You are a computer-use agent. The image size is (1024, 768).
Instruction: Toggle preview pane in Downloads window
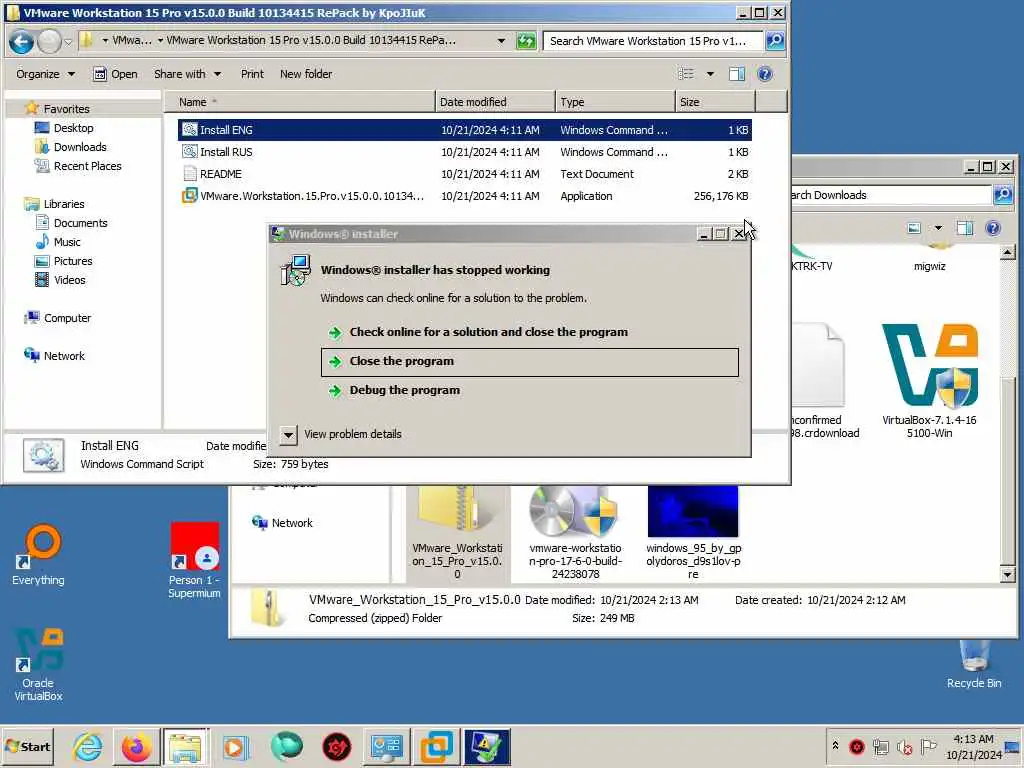(965, 228)
